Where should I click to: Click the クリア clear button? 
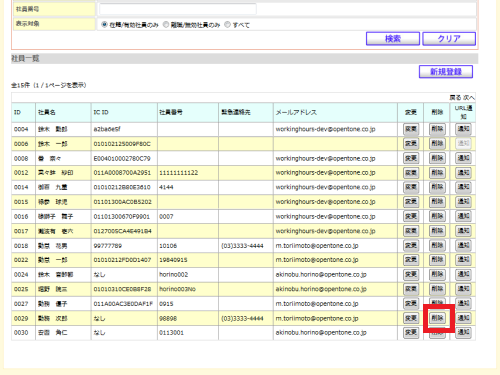[449, 39]
